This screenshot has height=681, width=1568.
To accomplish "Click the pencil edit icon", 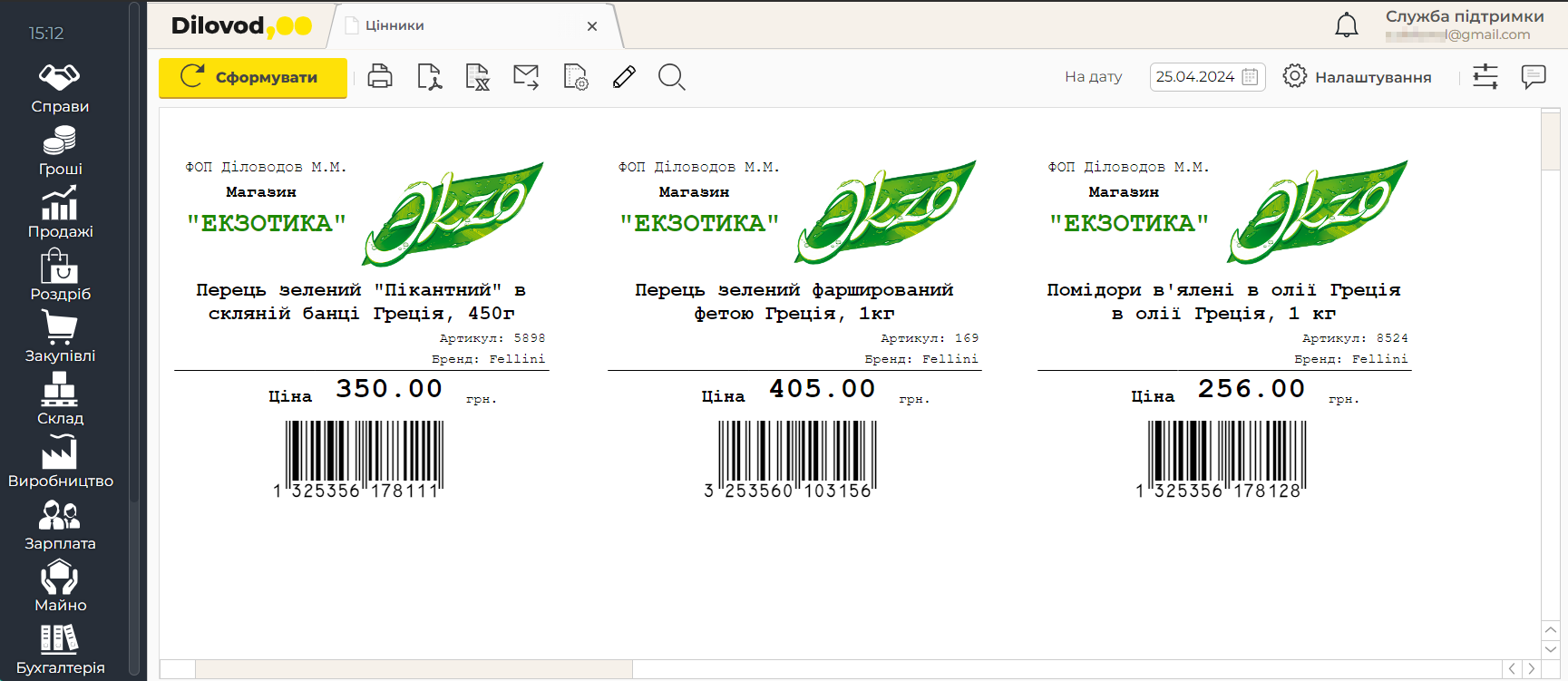I will point(624,77).
